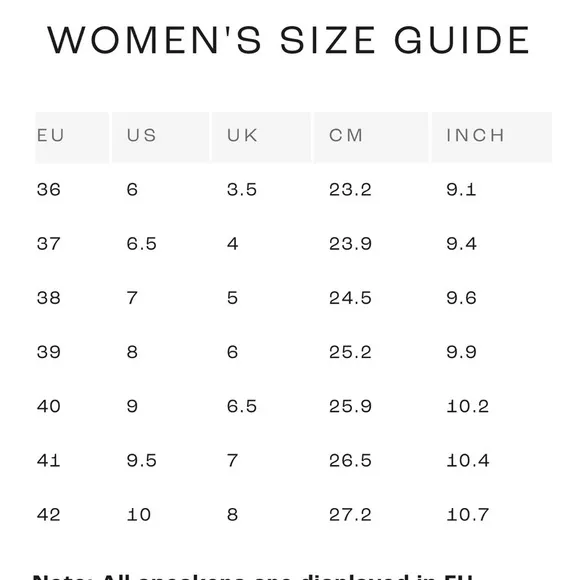Select the EU column header
This screenshot has height=580, width=580.
(72, 137)
